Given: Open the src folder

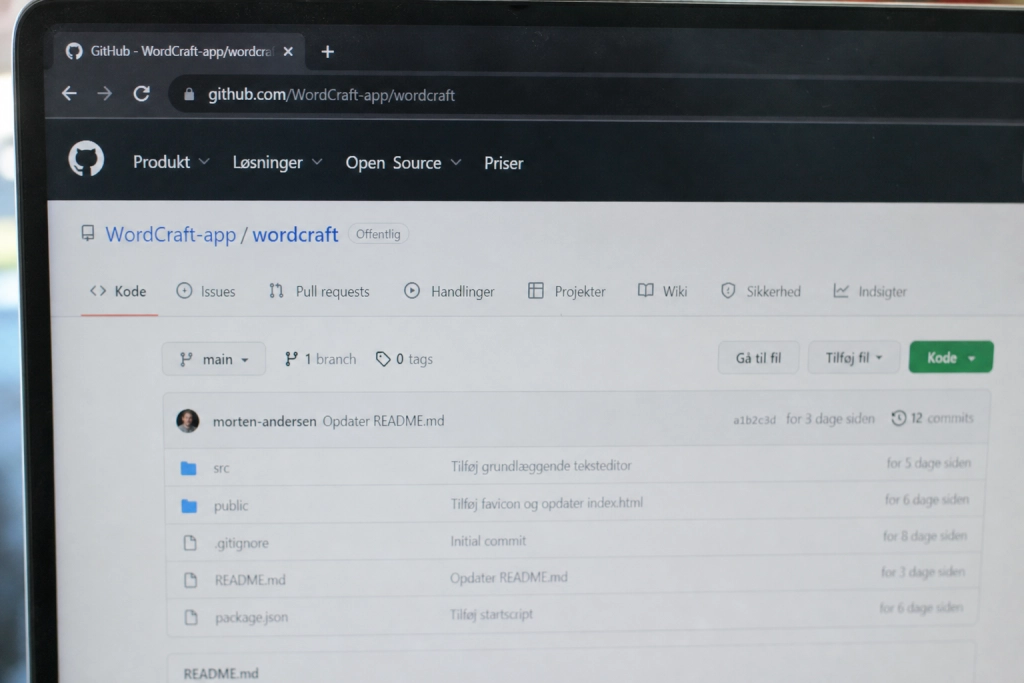Looking at the screenshot, I should [x=221, y=468].
